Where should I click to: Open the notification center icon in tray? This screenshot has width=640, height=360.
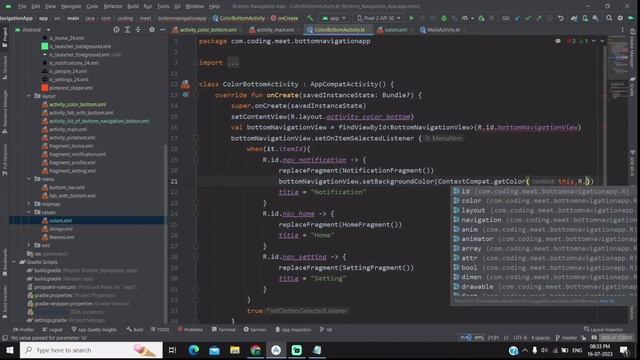[x=624, y=350]
